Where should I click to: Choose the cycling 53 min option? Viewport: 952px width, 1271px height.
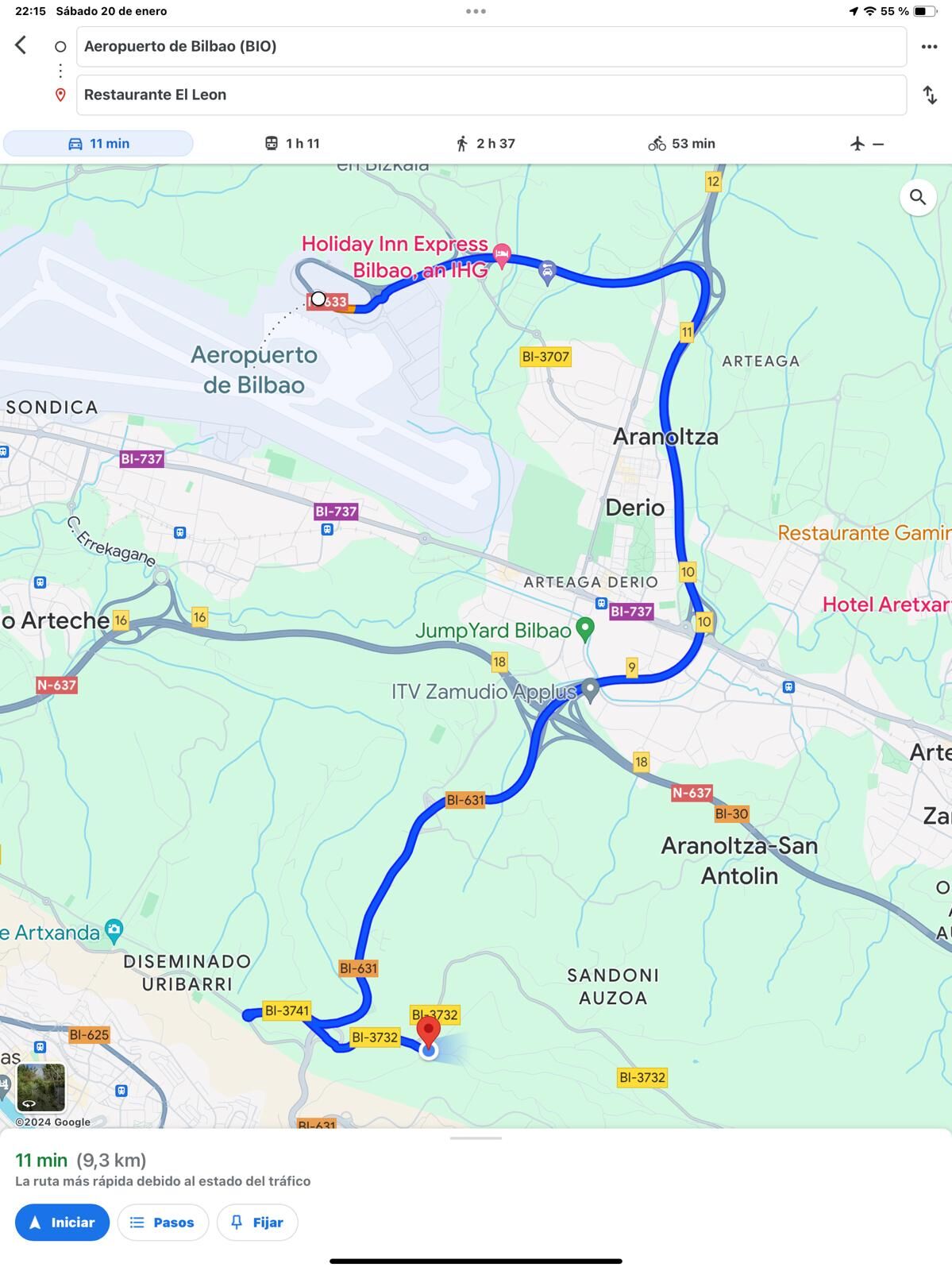[x=681, y=144]
